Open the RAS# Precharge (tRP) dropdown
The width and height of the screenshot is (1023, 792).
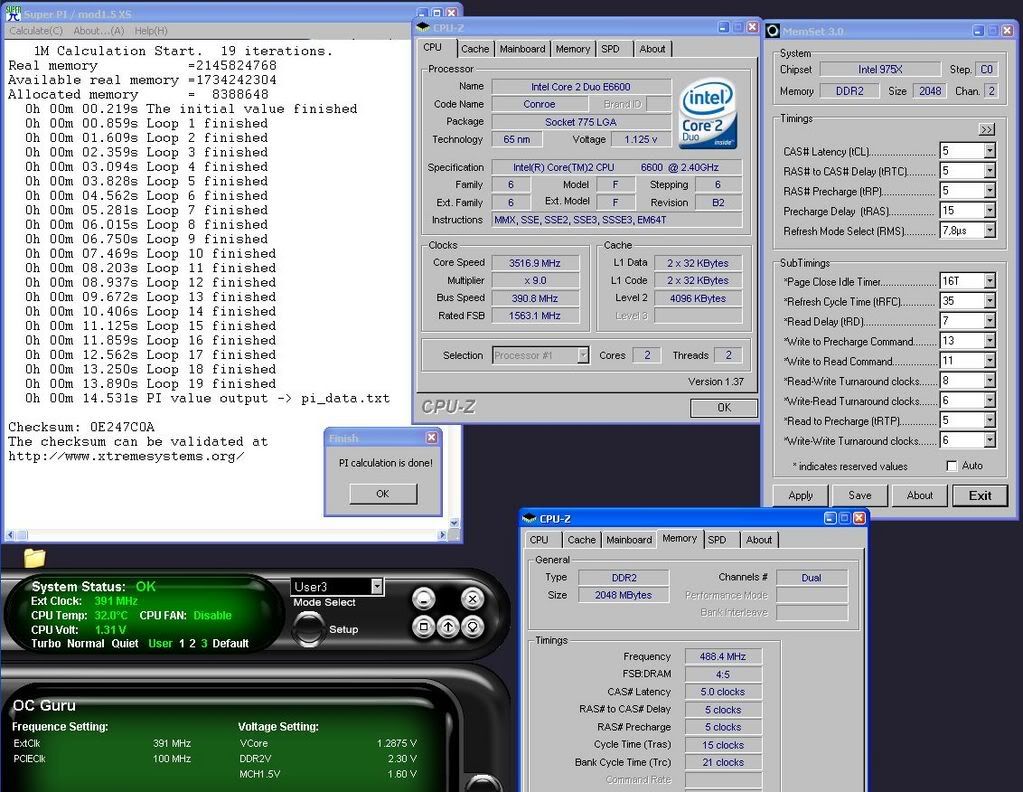990,191
